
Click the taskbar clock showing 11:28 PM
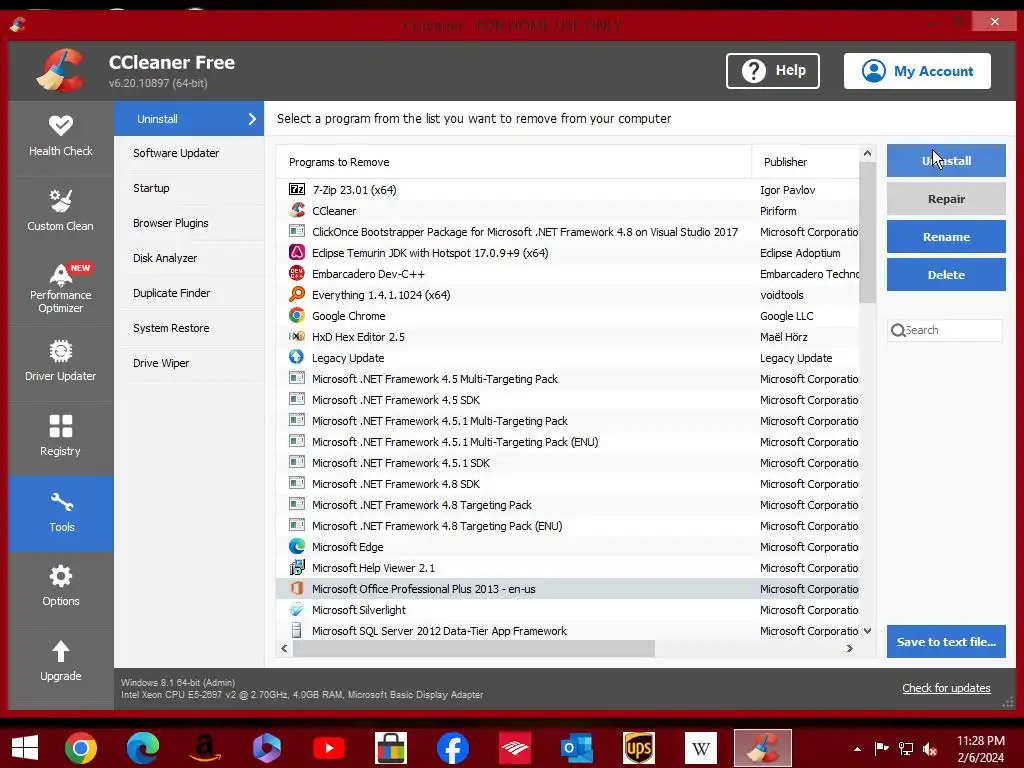(980, 749)
